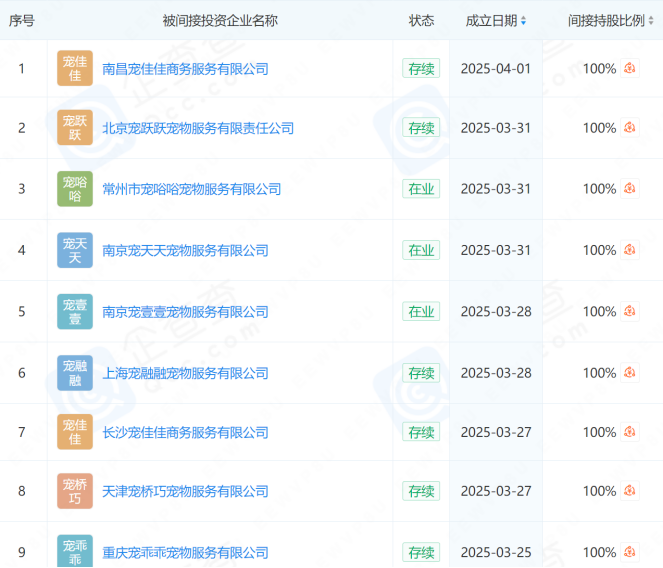Screen dimensions: 663x568
Task: Open 南昌宠佳佳商务服务有限公司 link
Action: (x=186, y=69)
